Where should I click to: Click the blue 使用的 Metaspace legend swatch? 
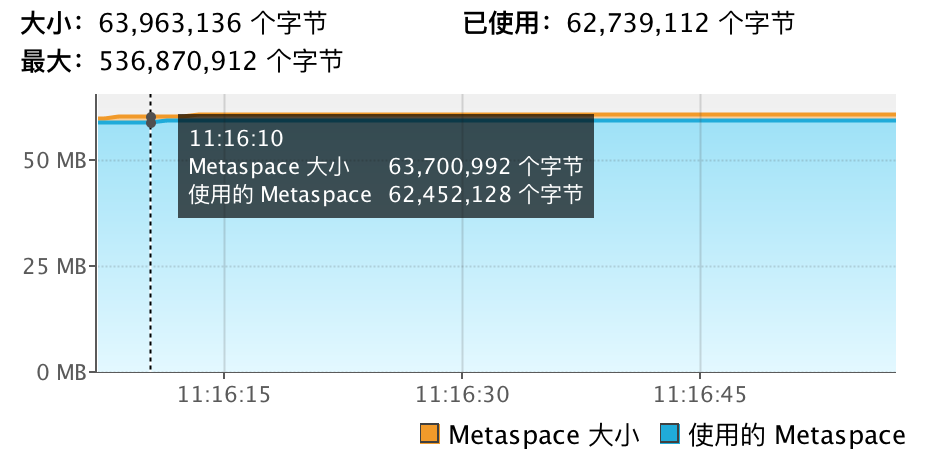(x=670, y=434)
